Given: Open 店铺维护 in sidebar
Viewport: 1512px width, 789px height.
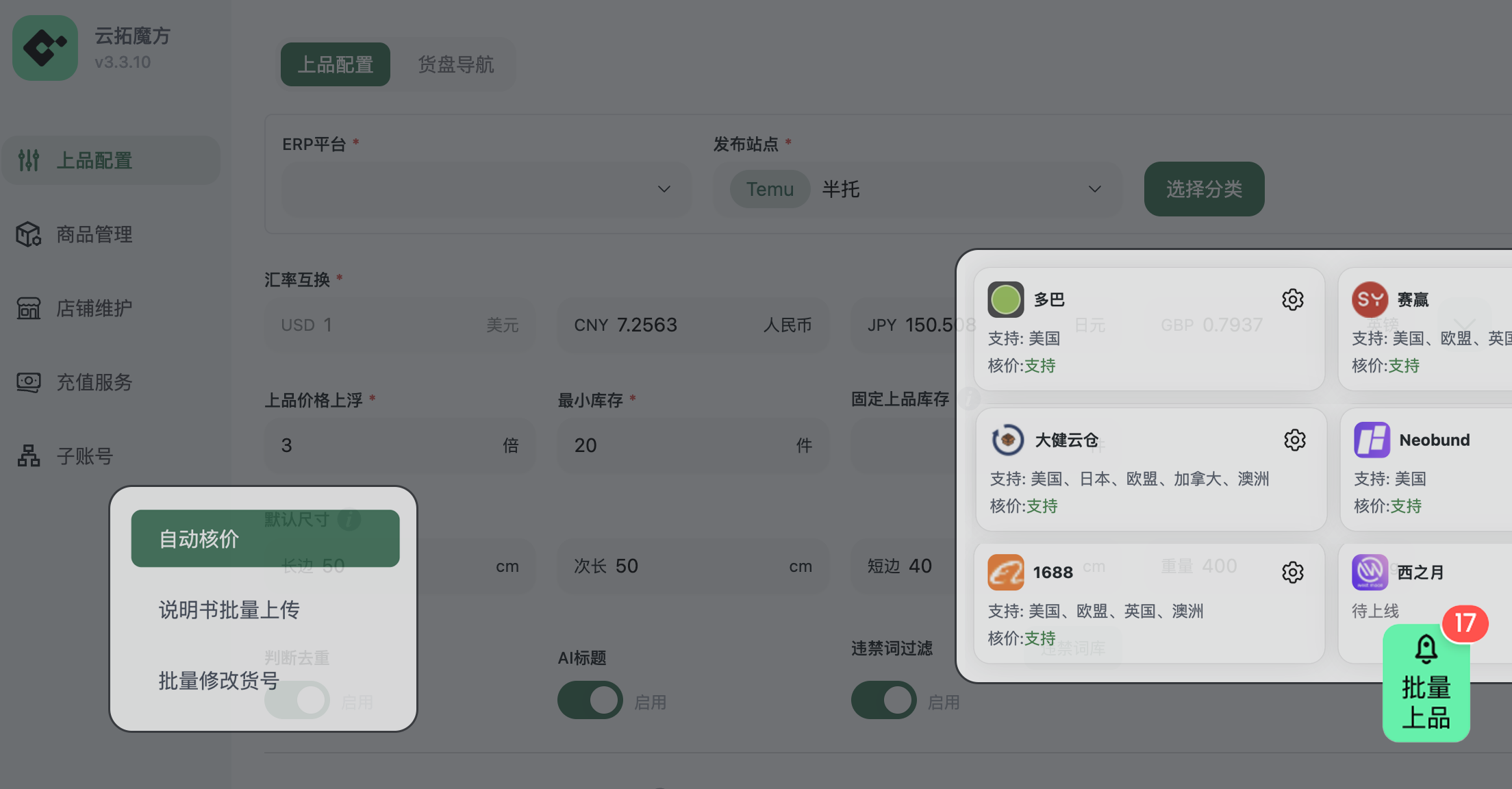Looking at the screenshot, I should pyautogui.click(x=111, y=308).
